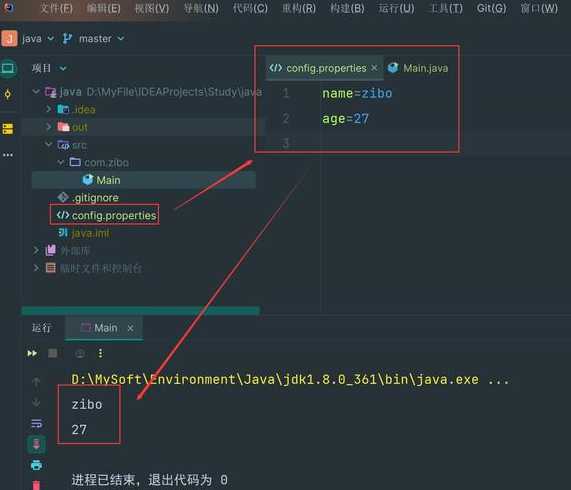
Task: Open the 文件(F) menu
Action: point(56,8)
